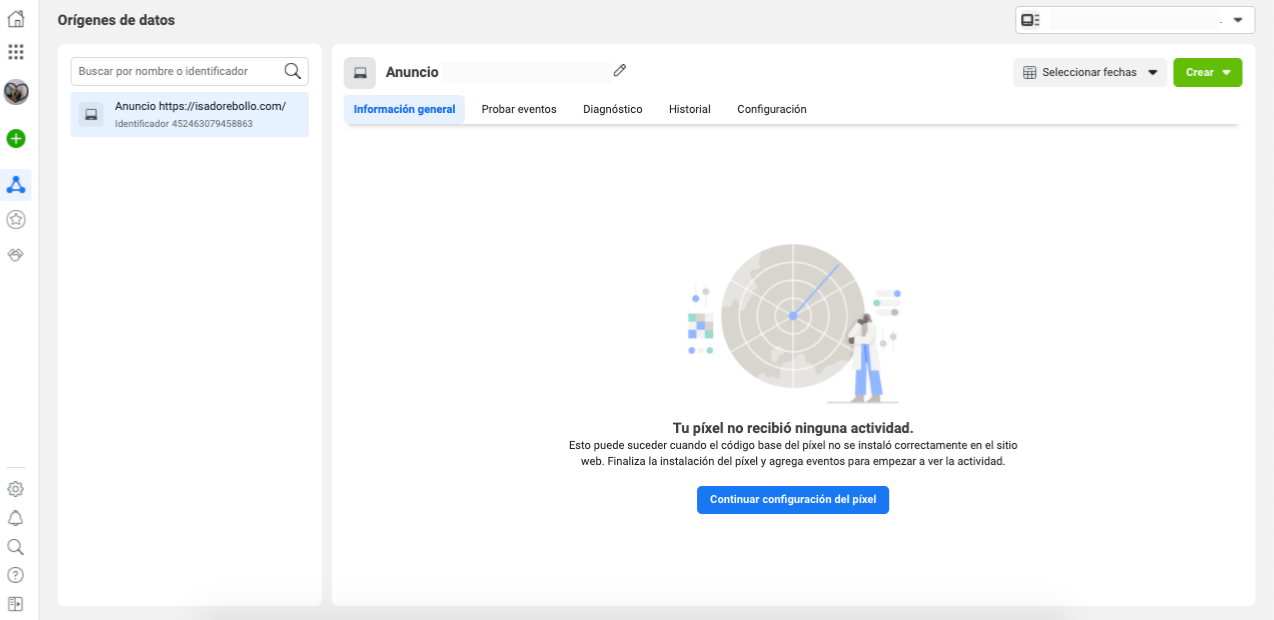This screenshot has width=1274, height=620.
Task: Open the Crear dropdown
Action: coord(1207,72)
